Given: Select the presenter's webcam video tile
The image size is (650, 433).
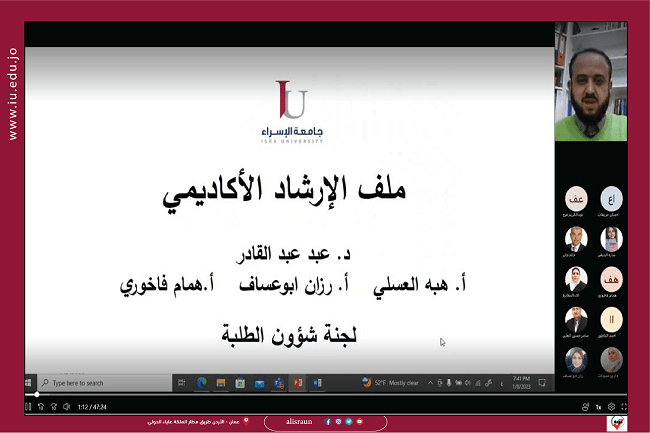Looking at the screenshot, I should pyautogui.click(x=590, y=87).
